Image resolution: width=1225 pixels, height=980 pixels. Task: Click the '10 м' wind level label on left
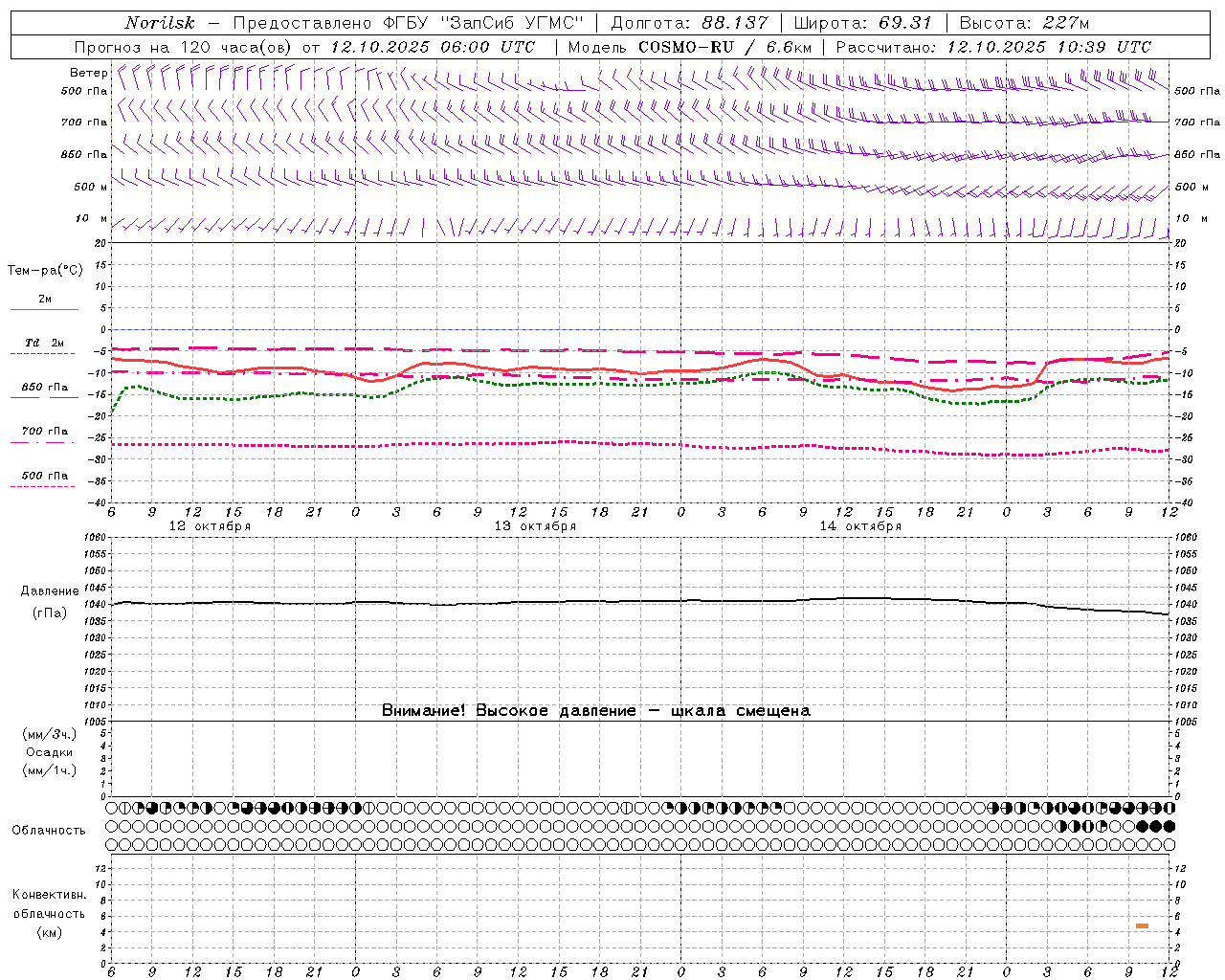coord(91,218)
